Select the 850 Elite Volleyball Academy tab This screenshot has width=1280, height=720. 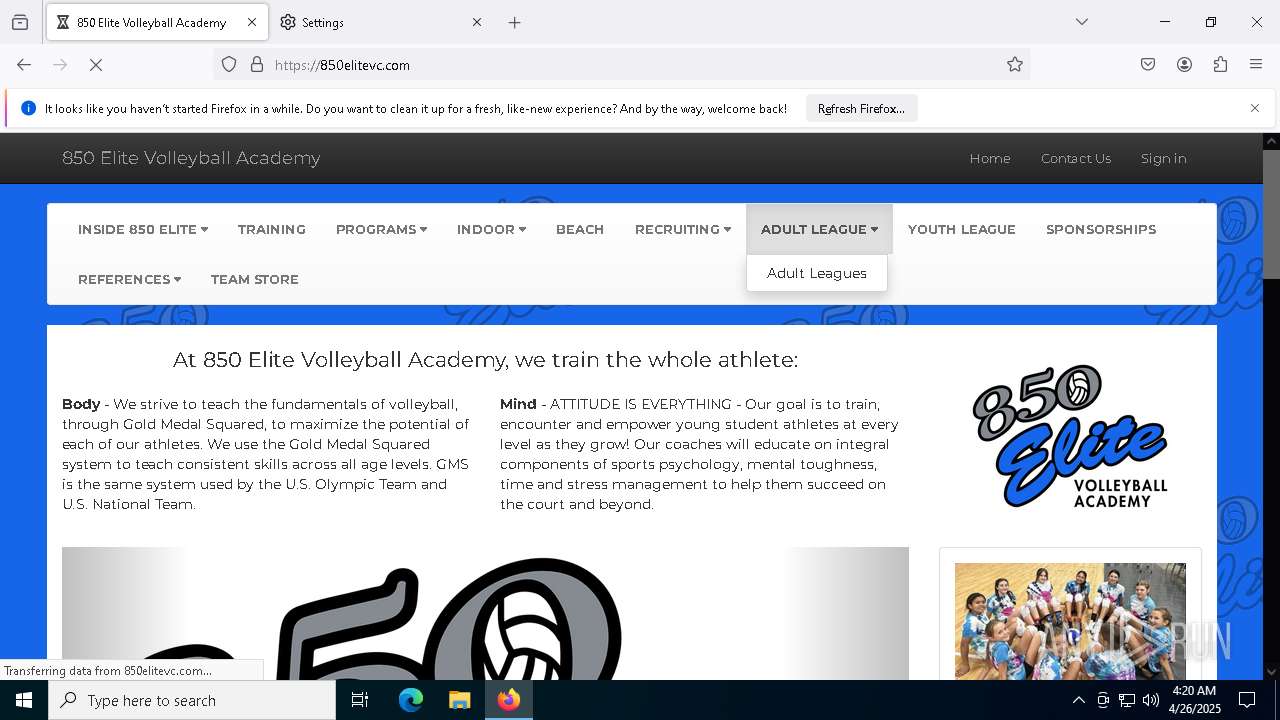coord(156,22)
